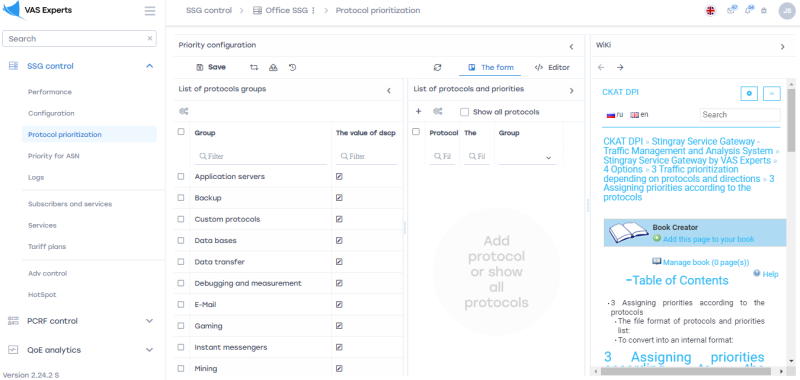Click Add this page to your book
Viewport: 800px width, 380px height.
coord(709,239)
